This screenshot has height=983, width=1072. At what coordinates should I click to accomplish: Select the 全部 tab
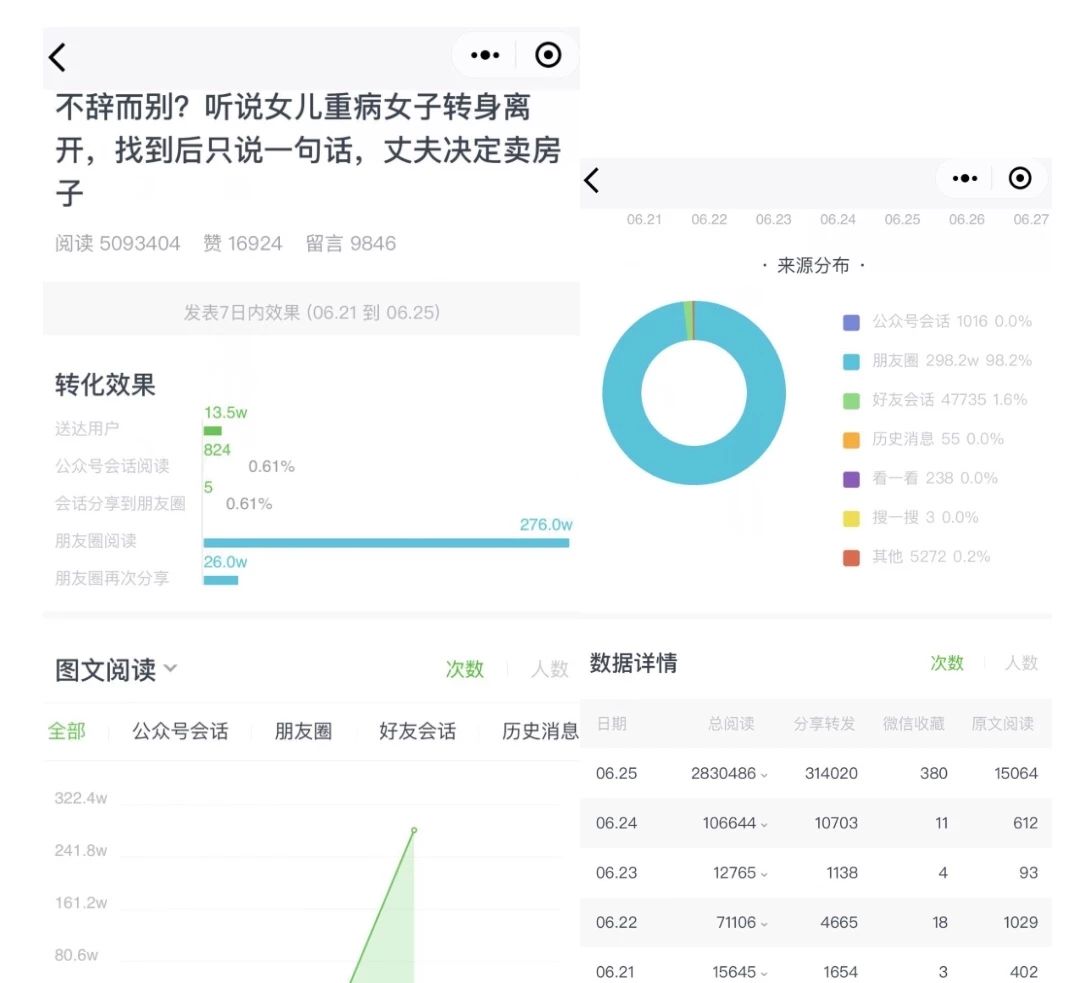[x=67, y=731]
